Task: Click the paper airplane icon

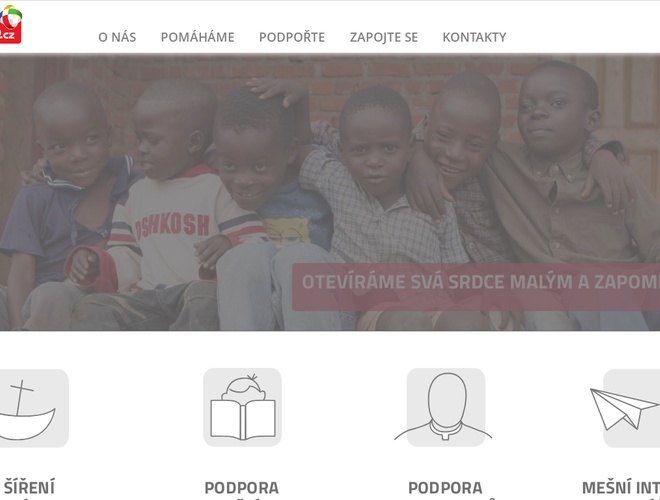Action: point(625,408)
